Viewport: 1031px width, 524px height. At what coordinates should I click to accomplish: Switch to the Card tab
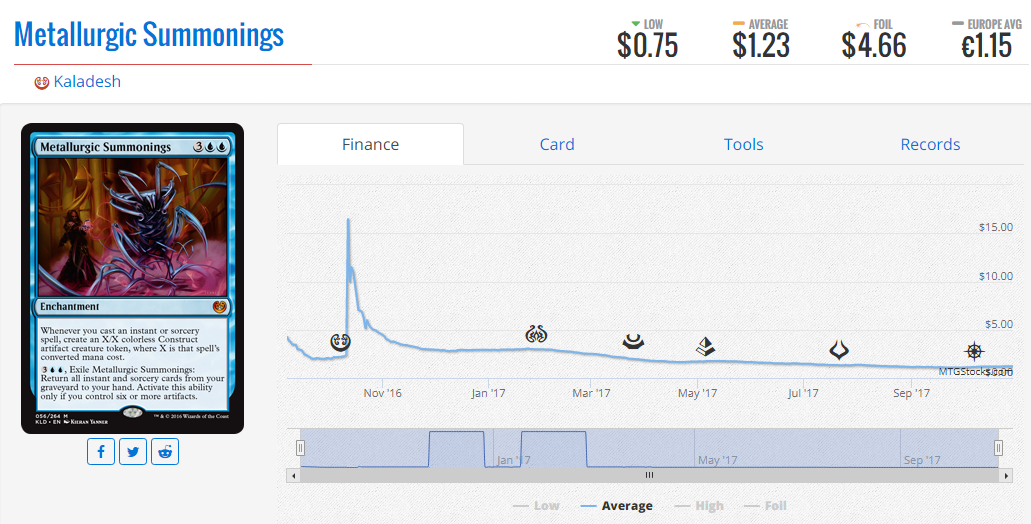(x=557, y=144)
